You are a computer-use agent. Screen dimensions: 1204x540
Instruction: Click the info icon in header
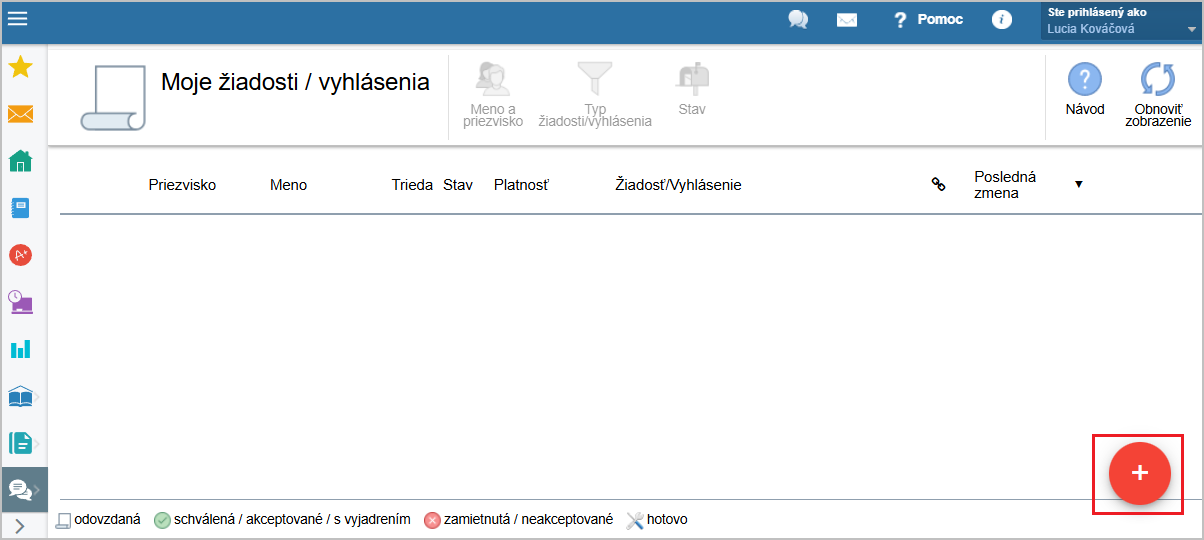(x=1000, y=19)
